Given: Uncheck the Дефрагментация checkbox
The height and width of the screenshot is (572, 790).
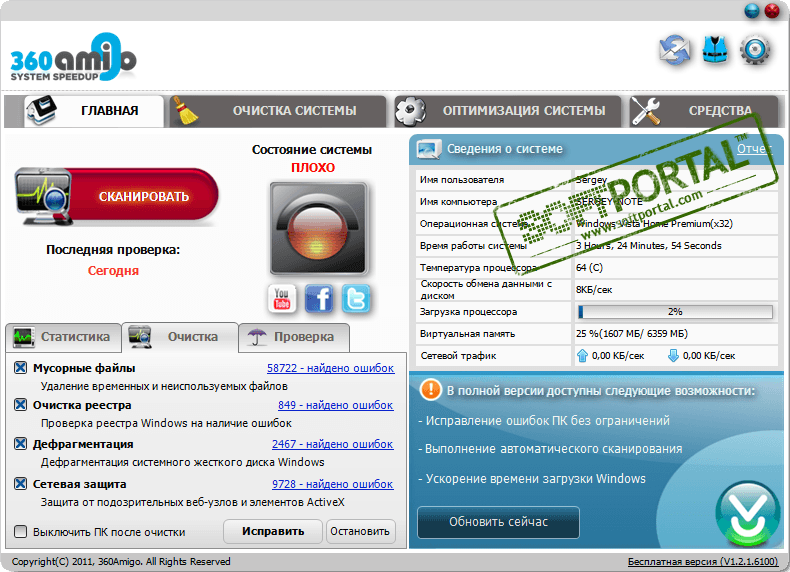Looking at the screenshot, I should click(21, 443).
